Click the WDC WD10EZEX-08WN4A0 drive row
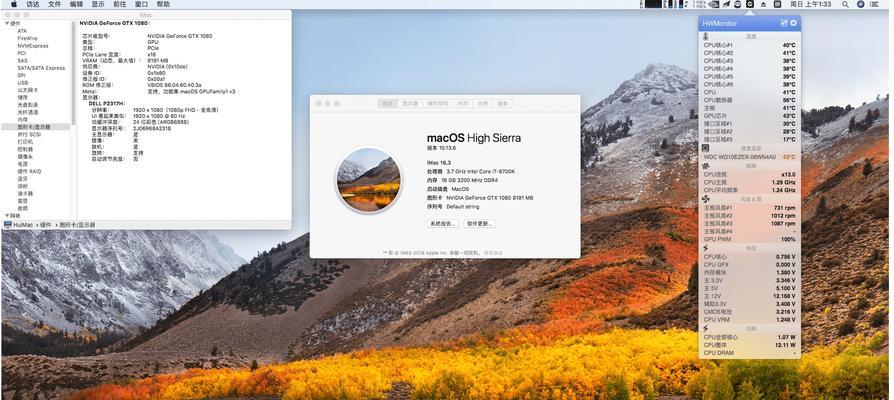 [x=749, y=157]
